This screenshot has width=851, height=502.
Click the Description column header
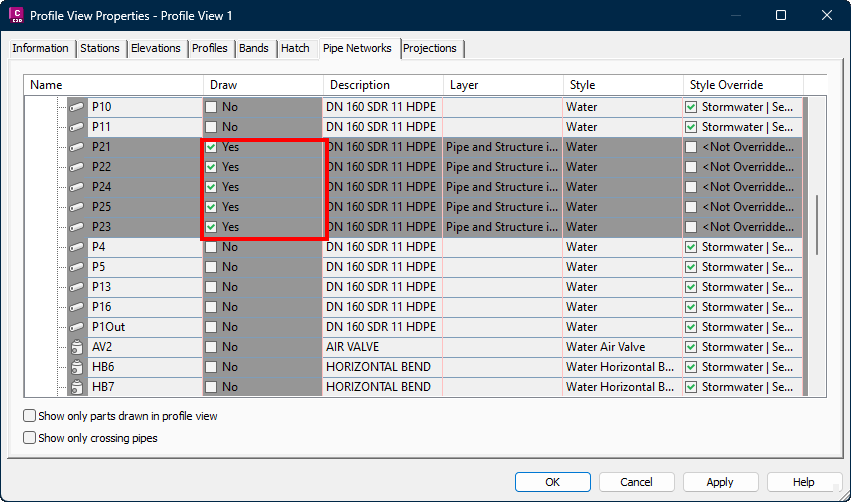coord(383,85)
